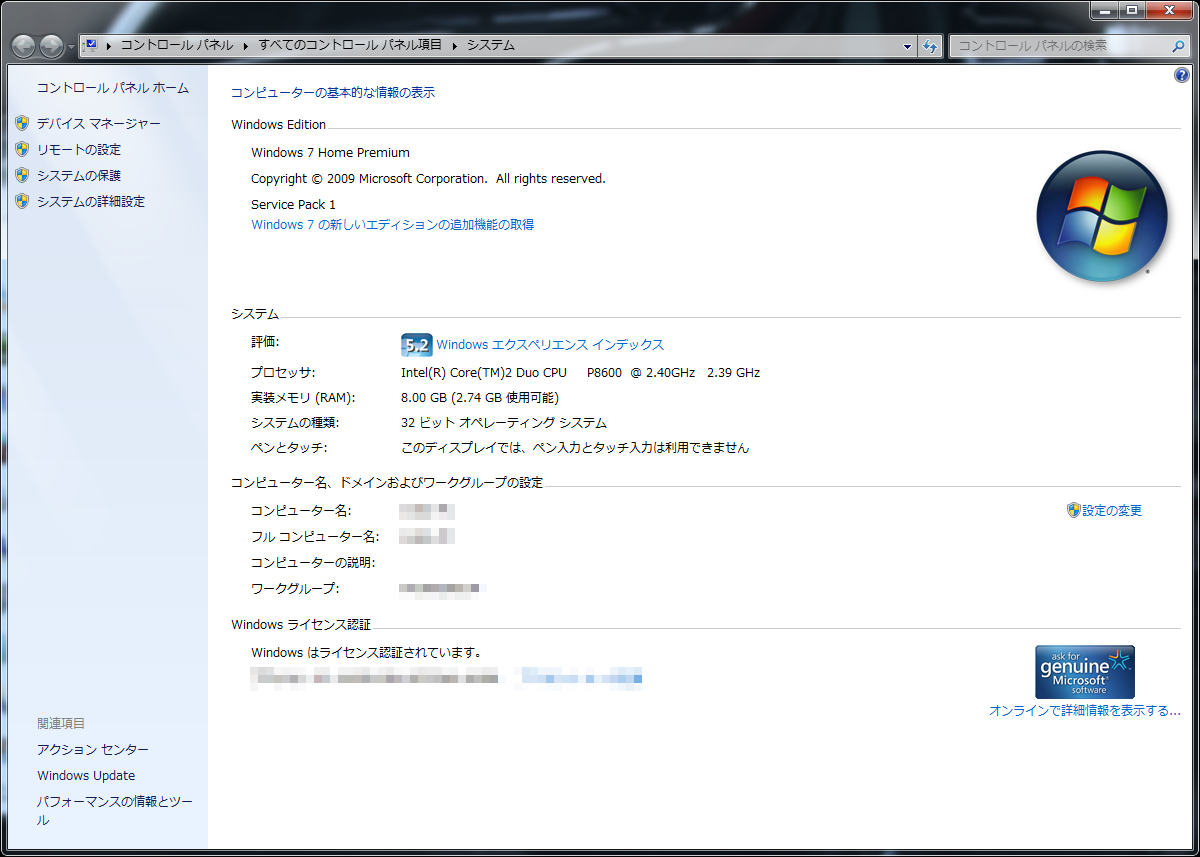Open リモートの設定 link
Screen dimensions: 1200x857
[x=79, y=149]
